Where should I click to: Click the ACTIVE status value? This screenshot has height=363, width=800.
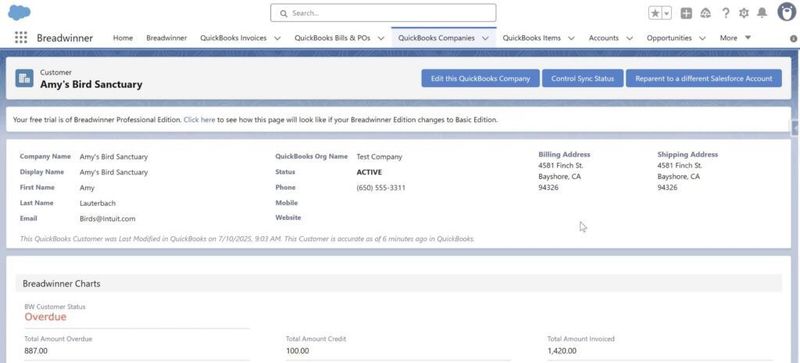coord(369,172)
